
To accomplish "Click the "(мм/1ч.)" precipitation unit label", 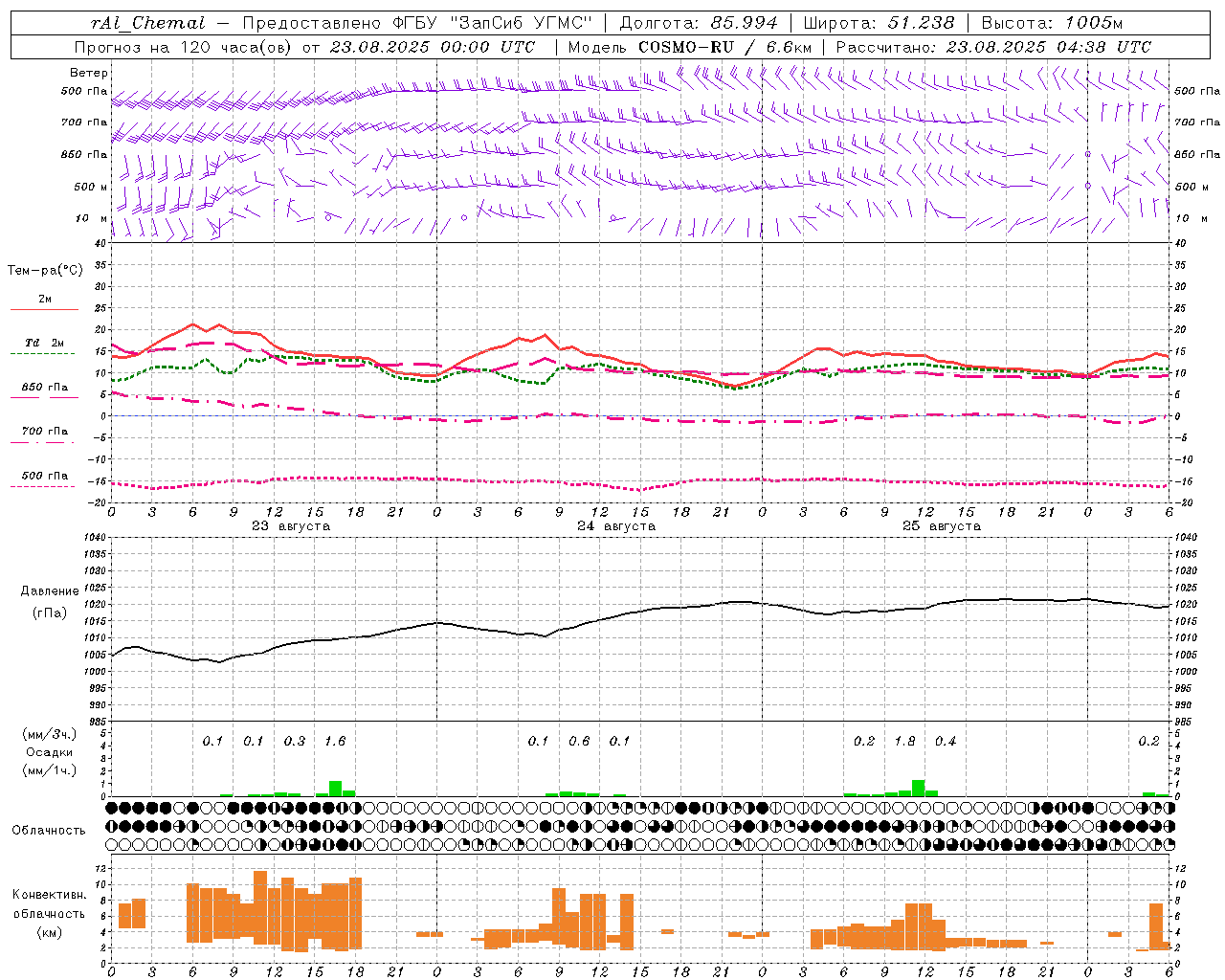I will pyautogui.click(x=50, y=770).
